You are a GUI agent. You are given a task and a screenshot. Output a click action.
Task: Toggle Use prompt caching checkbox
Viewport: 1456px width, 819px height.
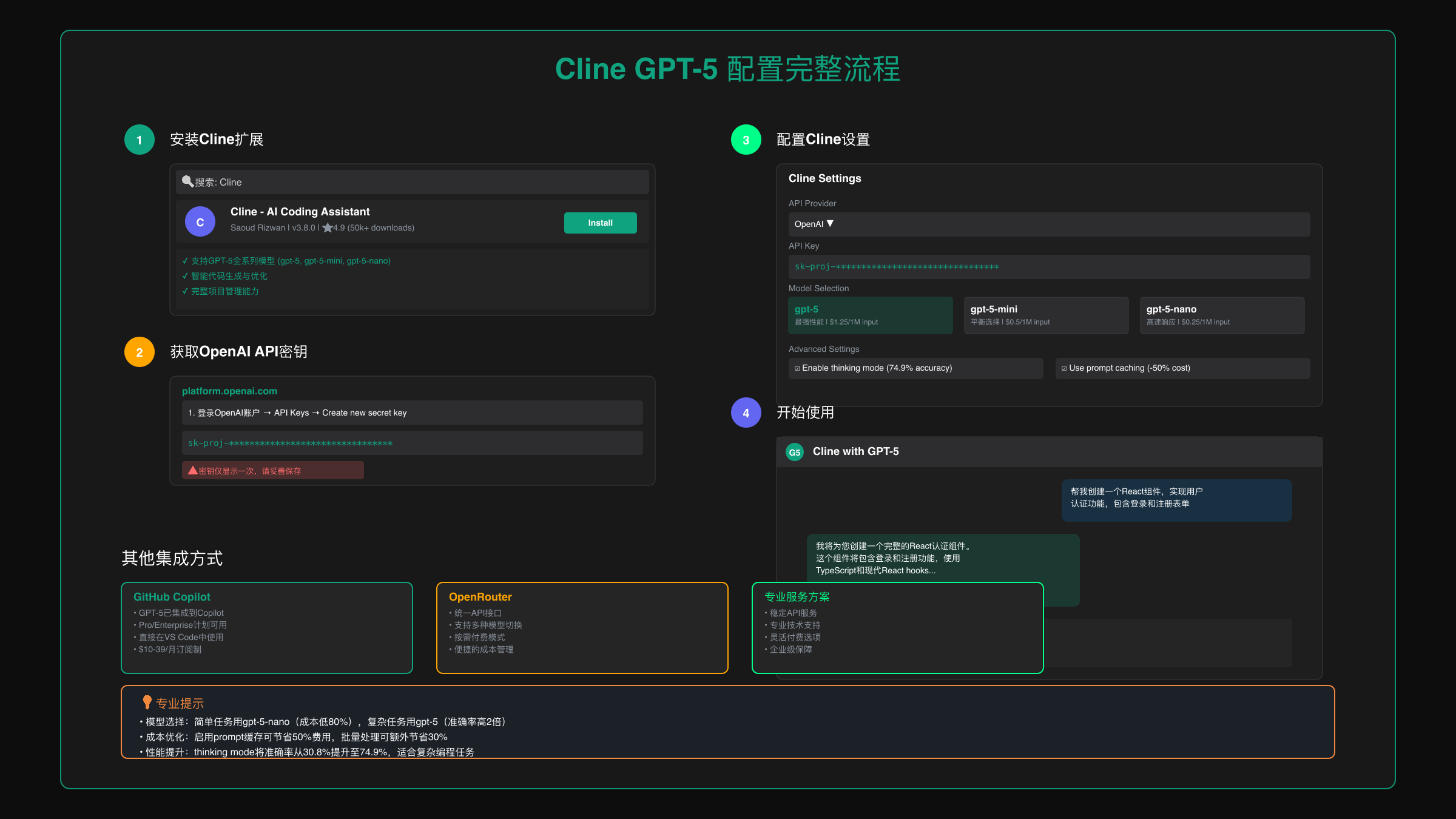point(1064,368)
